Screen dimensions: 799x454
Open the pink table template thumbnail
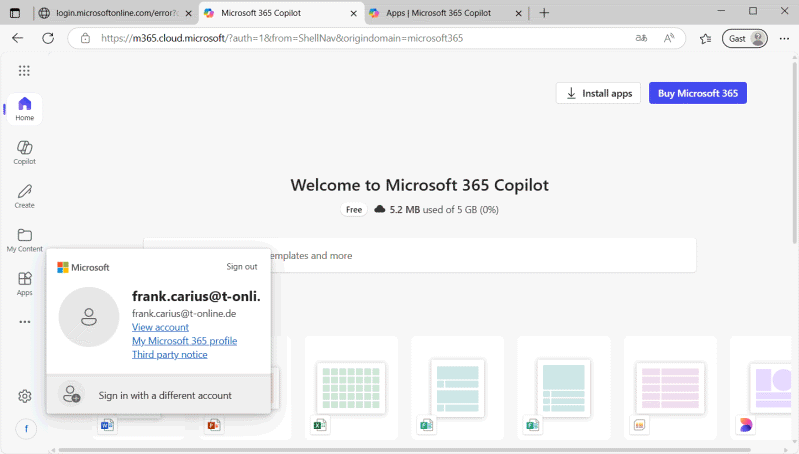(670, 388)
